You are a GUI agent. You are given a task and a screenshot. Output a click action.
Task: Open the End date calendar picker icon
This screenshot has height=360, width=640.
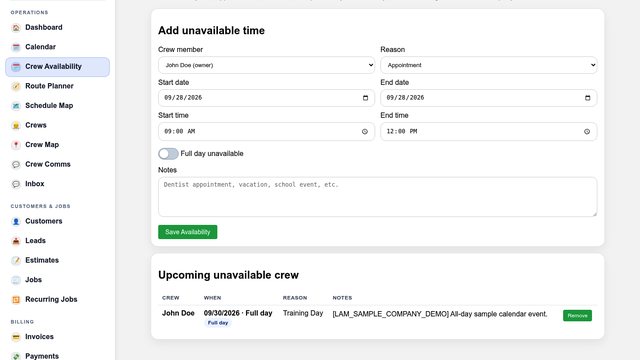587,98
